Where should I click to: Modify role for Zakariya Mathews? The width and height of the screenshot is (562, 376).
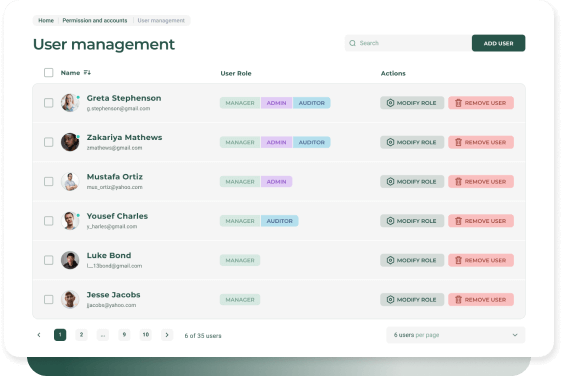tap(412, 142)
